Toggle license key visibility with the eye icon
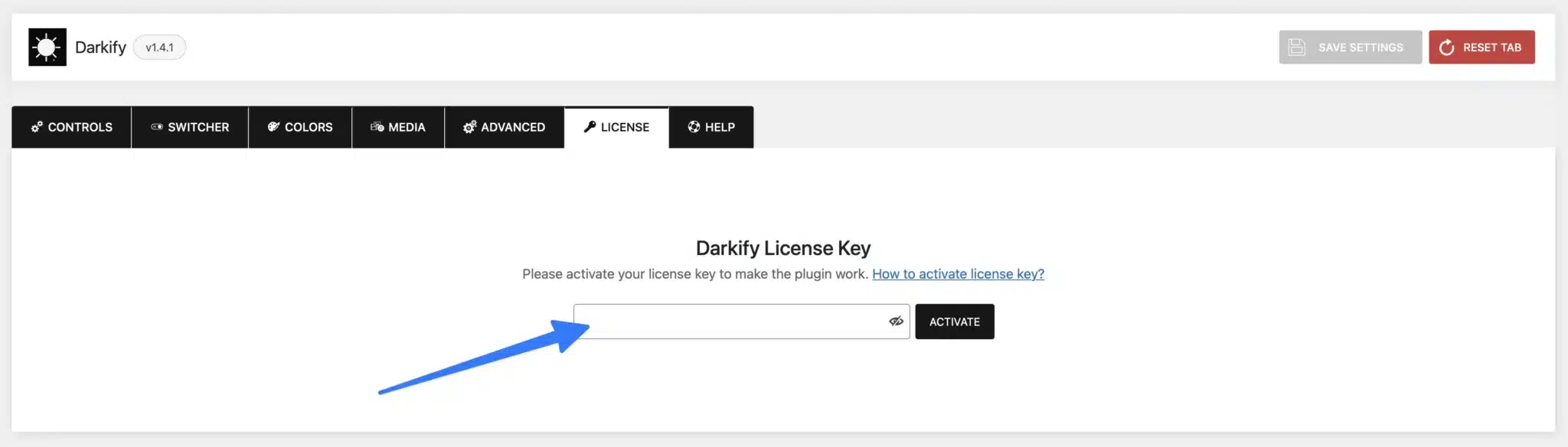The width and height of the screenshot is (1568, 447). click(896, 321)
